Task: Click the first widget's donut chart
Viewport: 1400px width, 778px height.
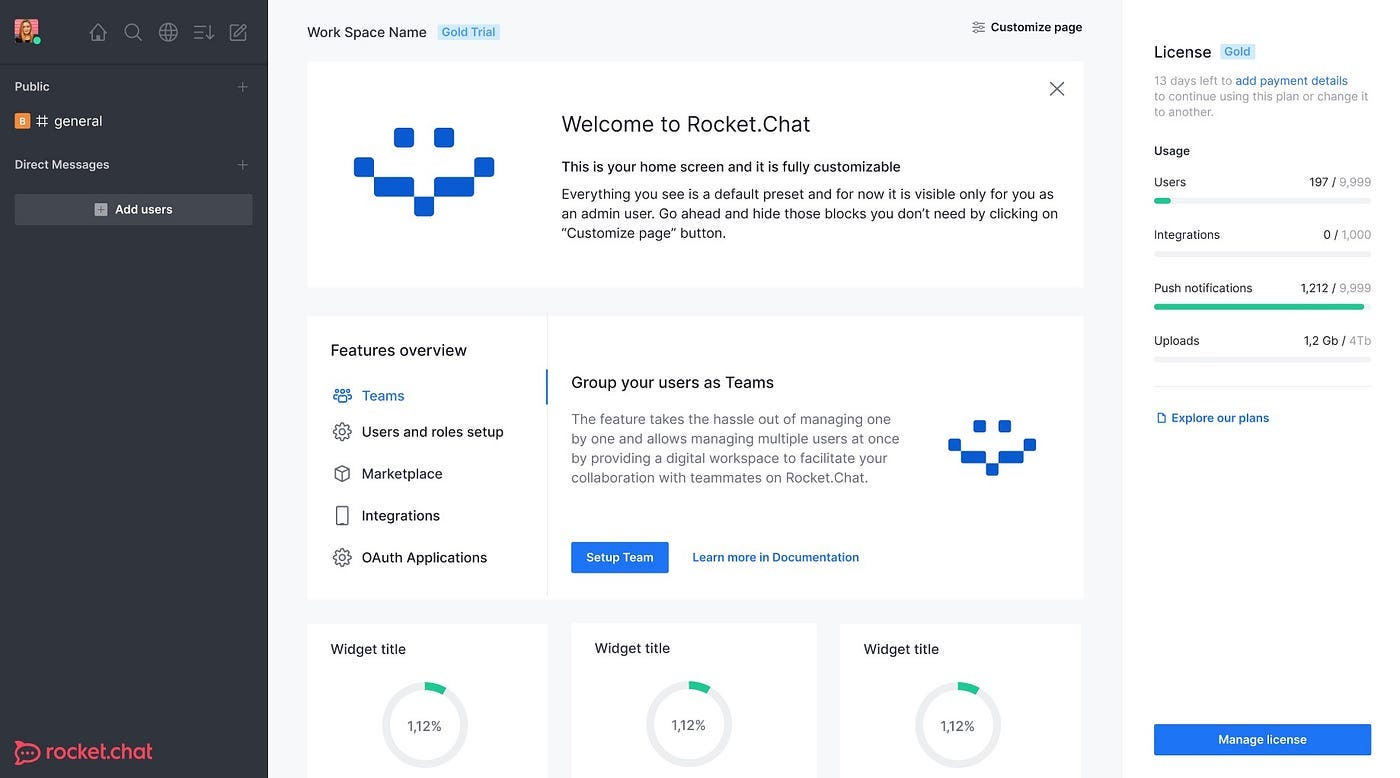Action: 425,725
